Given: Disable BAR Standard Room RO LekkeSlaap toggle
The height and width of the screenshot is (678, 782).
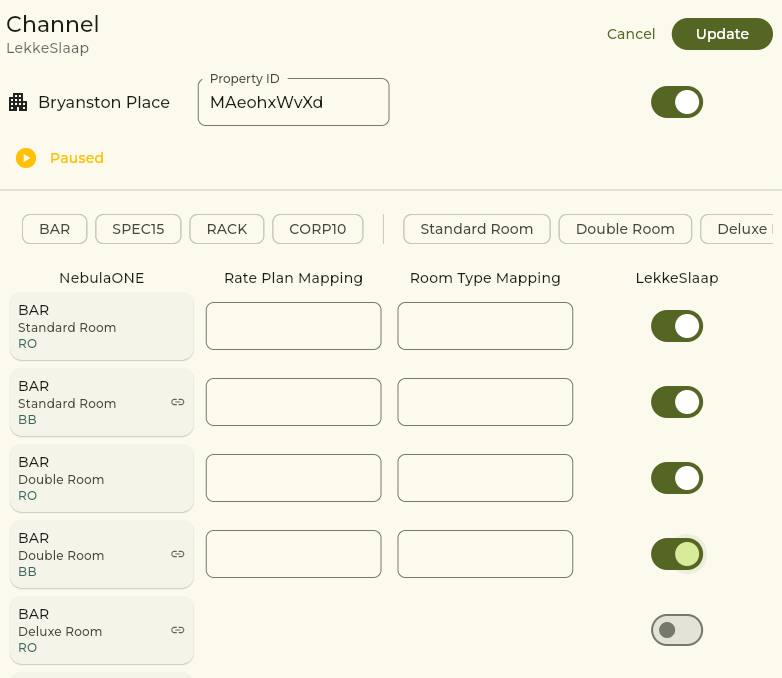Looking at the screenshot, I should pos(677,326).
